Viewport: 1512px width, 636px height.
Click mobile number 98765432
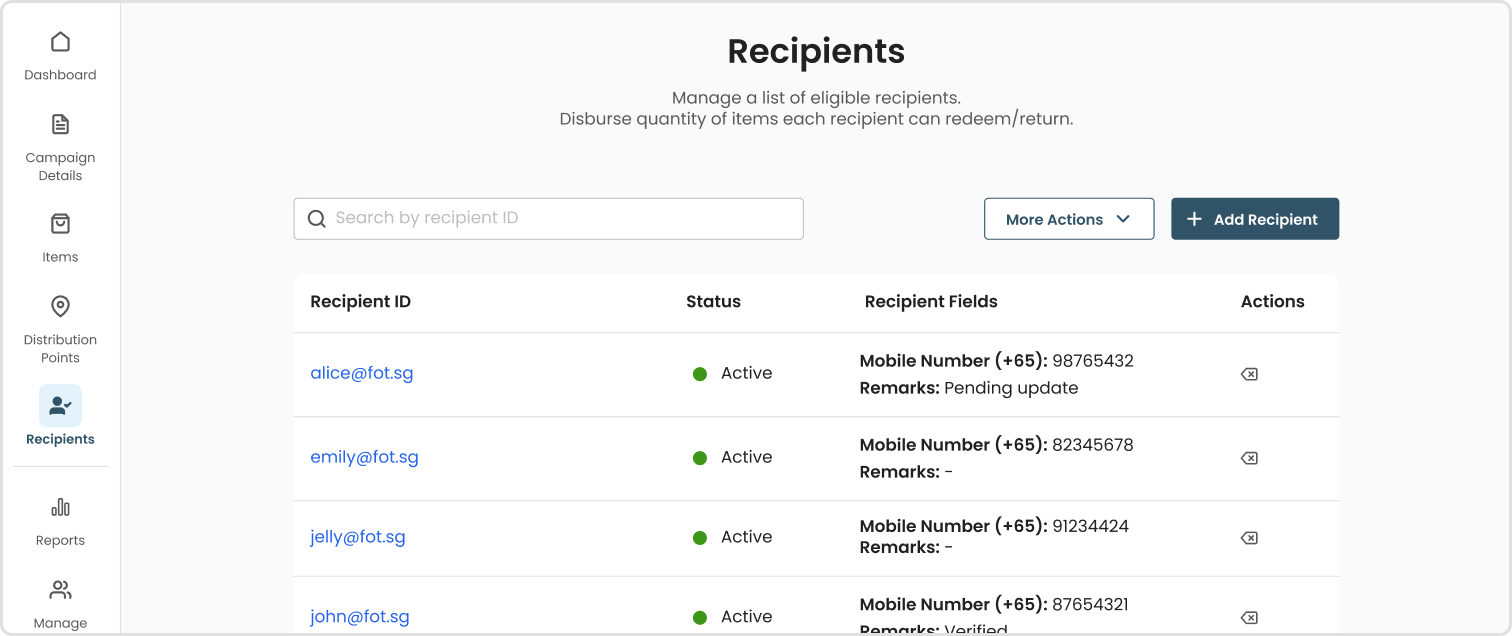click(1093, 361)
